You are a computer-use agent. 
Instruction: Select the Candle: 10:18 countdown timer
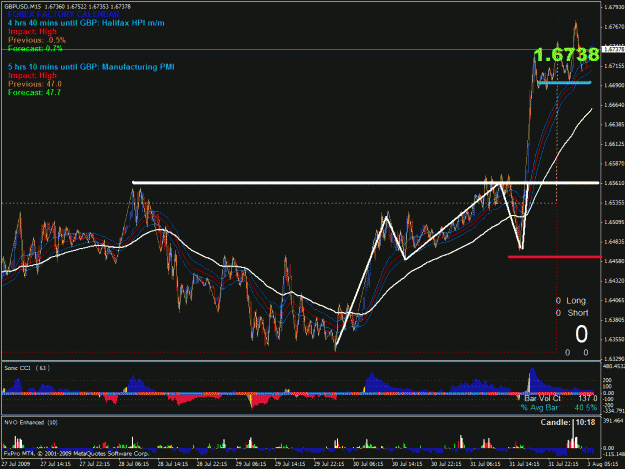[x=568, y=422]
